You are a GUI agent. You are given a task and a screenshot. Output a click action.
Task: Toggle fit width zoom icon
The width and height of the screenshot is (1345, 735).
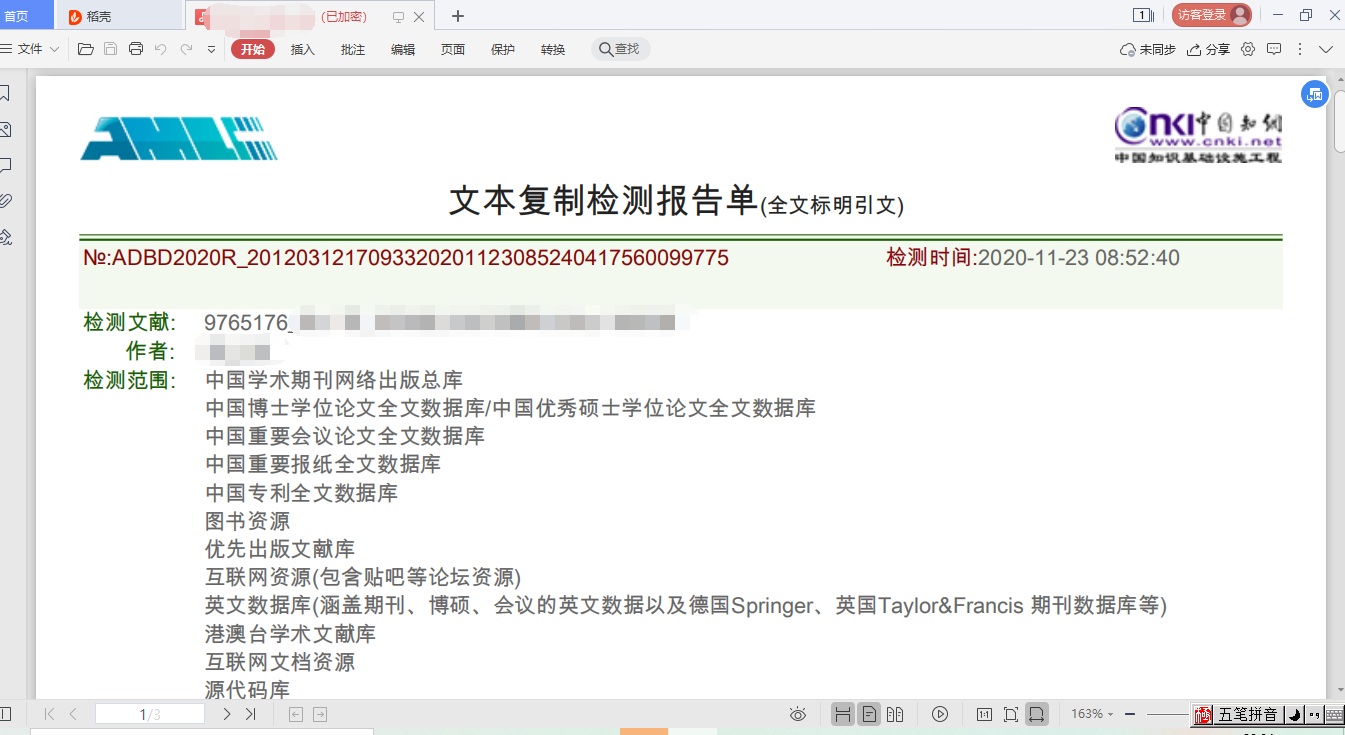1037,714
